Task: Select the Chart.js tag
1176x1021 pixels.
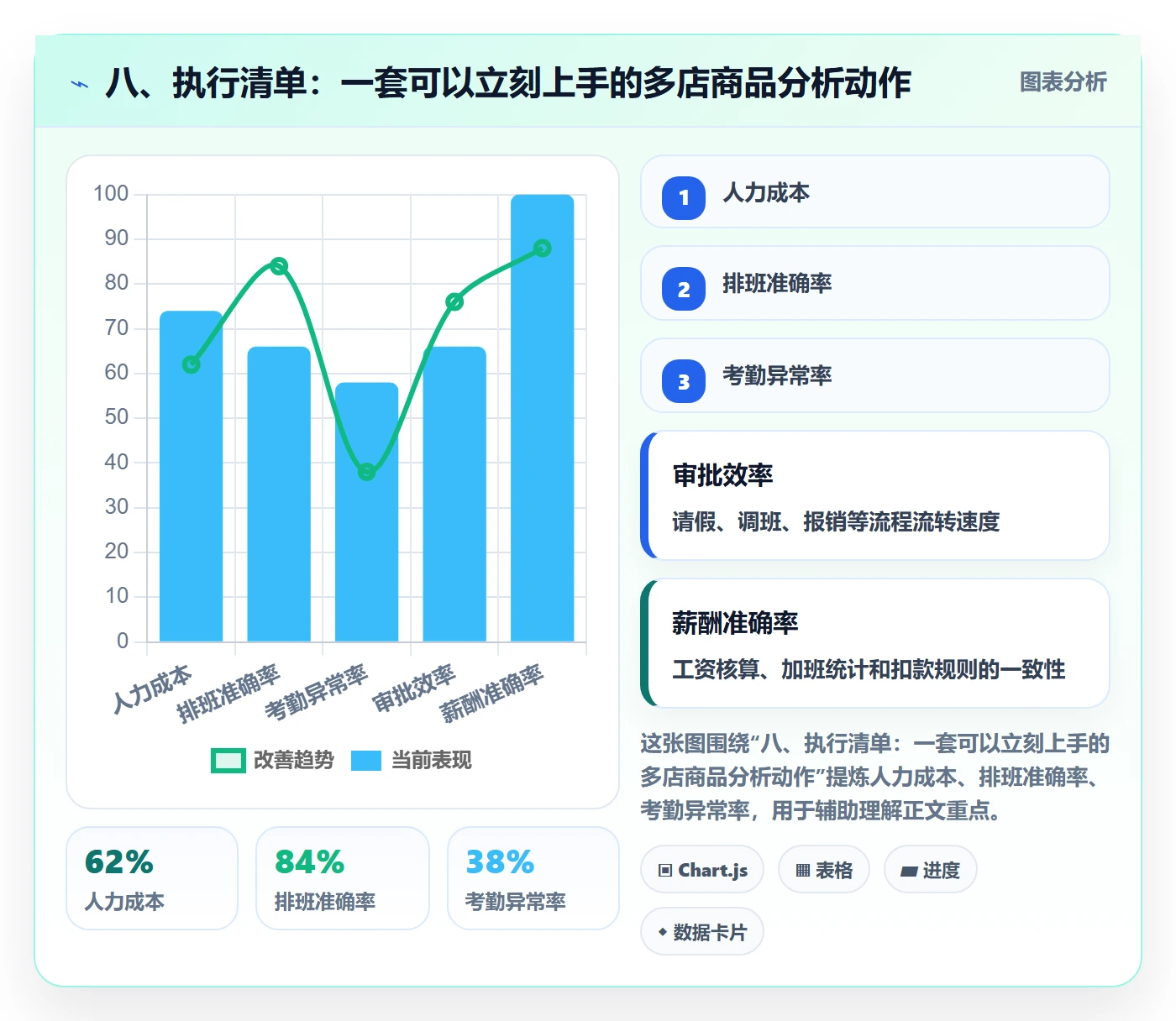Action: pos(702,870)
